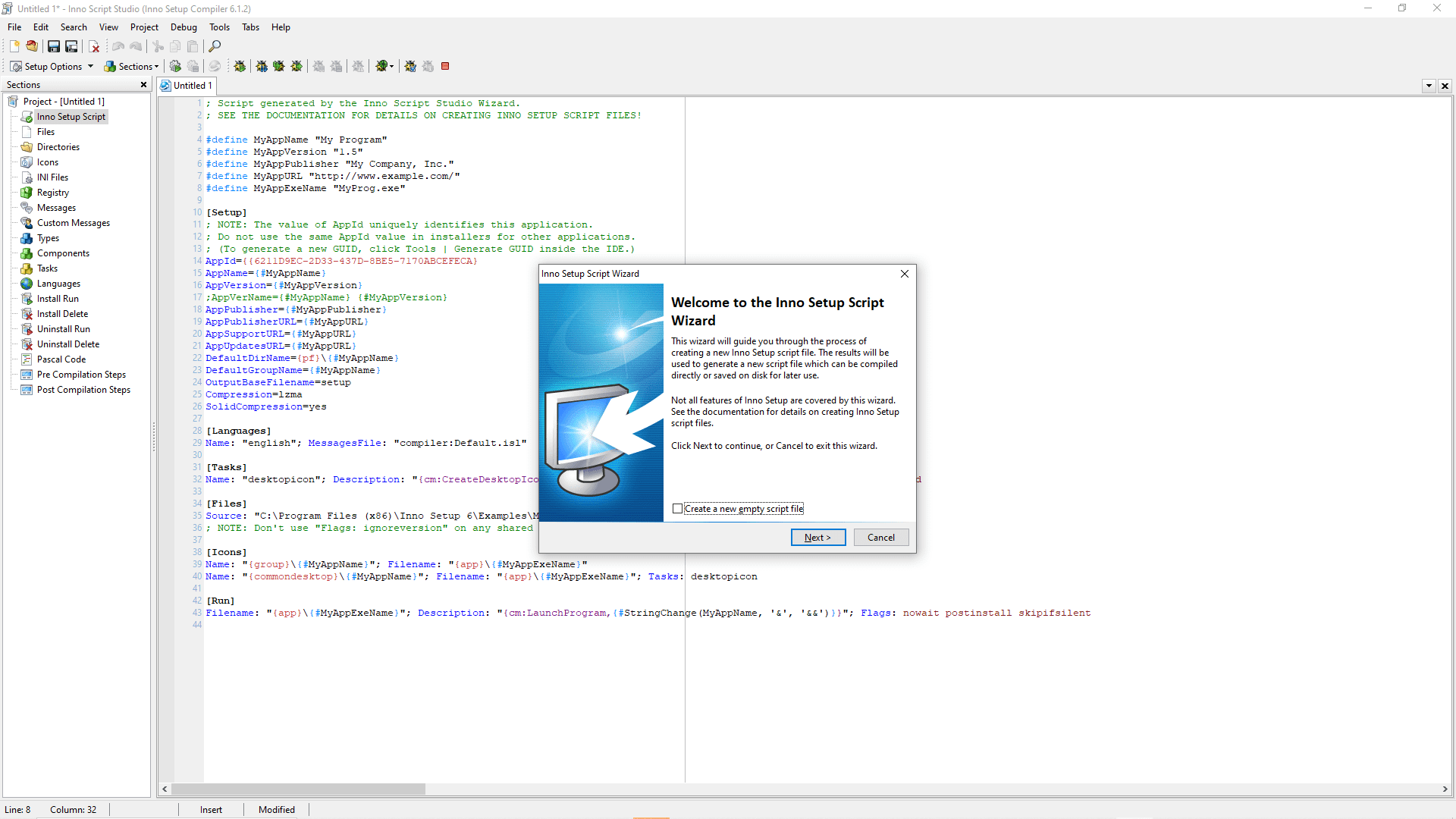Click Next in the Script Wizard

(x=817, y=537)
